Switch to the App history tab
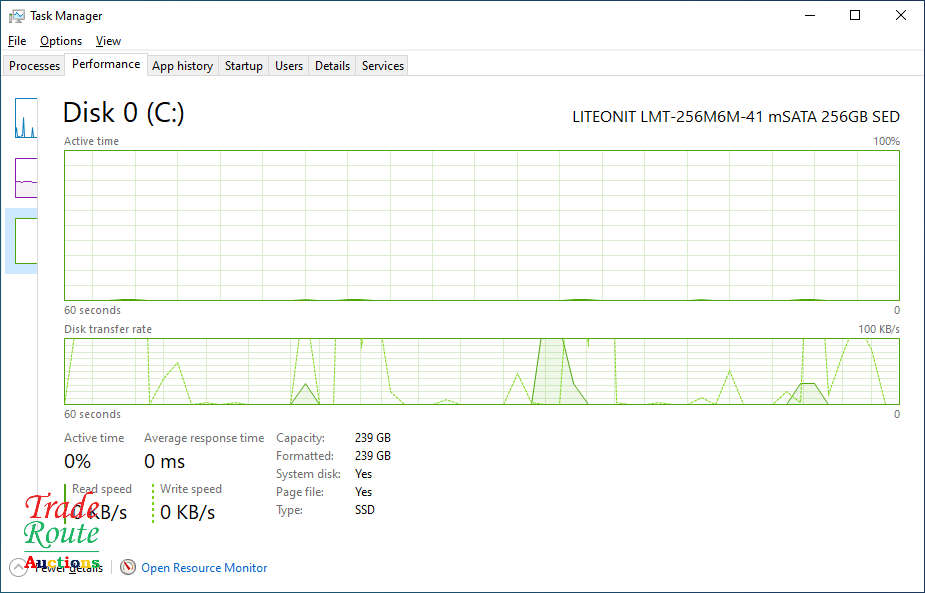 click(182, 66)
